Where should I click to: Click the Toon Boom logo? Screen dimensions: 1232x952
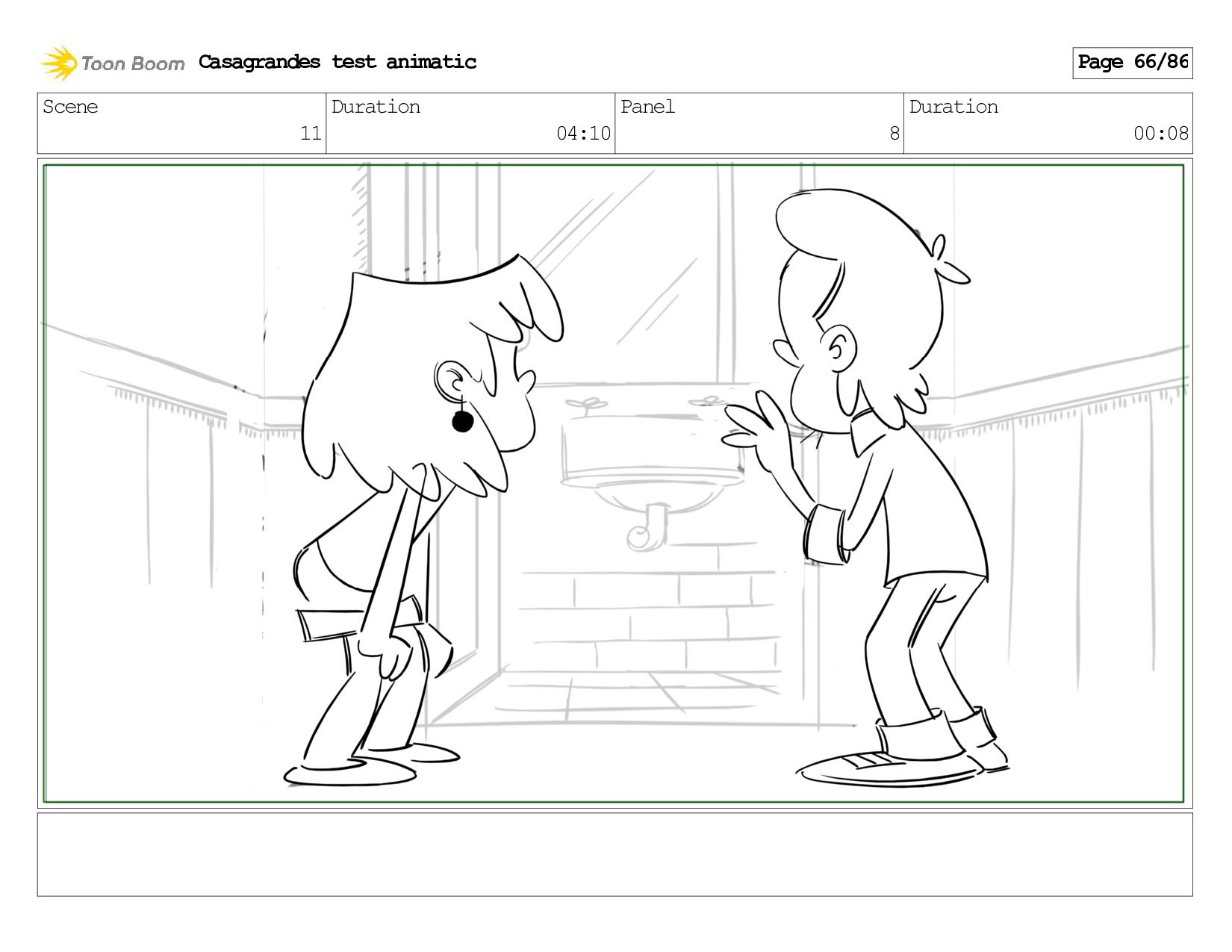point(112,63)
